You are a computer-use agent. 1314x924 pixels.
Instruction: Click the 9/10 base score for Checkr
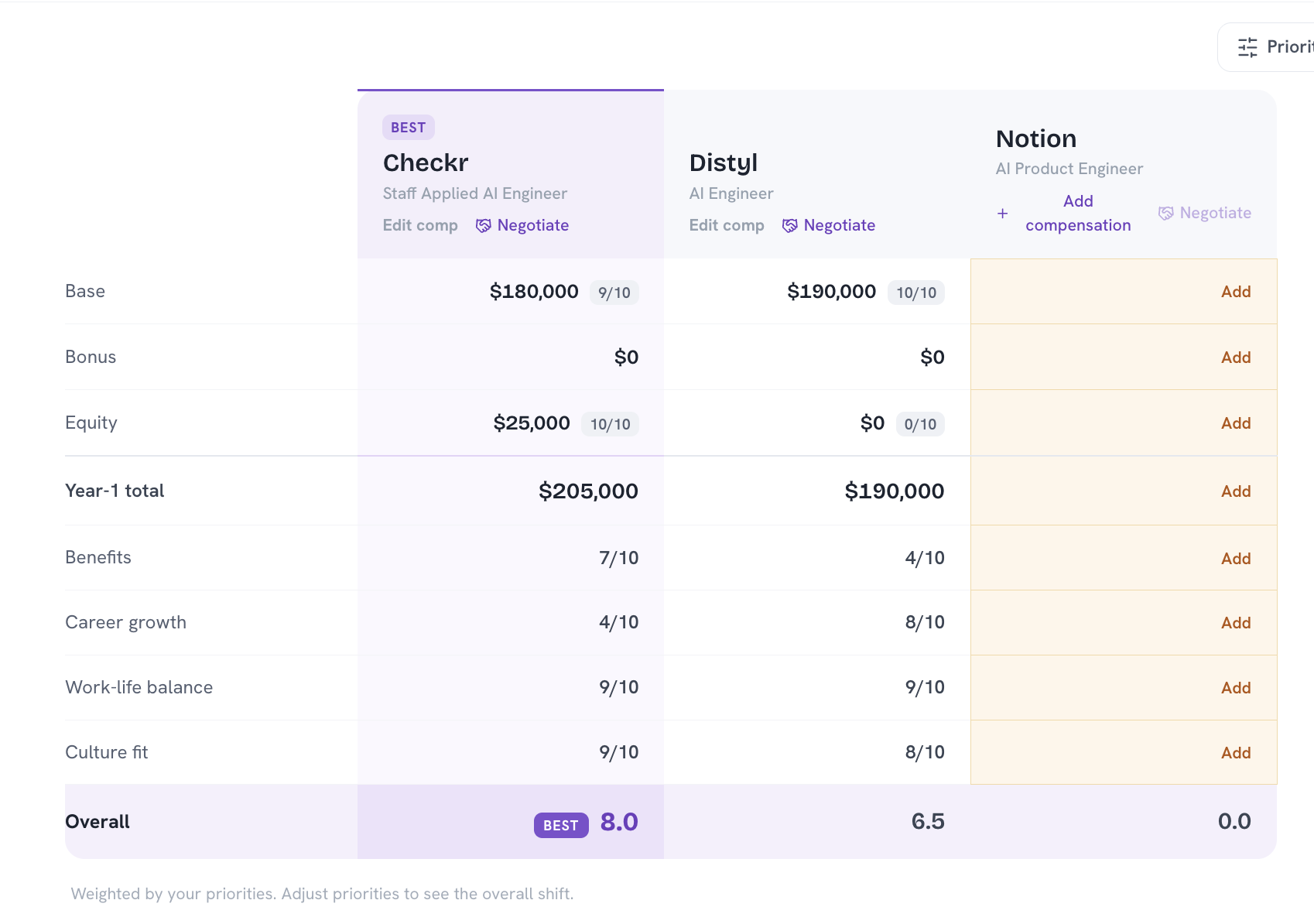(x=614, y=293)
